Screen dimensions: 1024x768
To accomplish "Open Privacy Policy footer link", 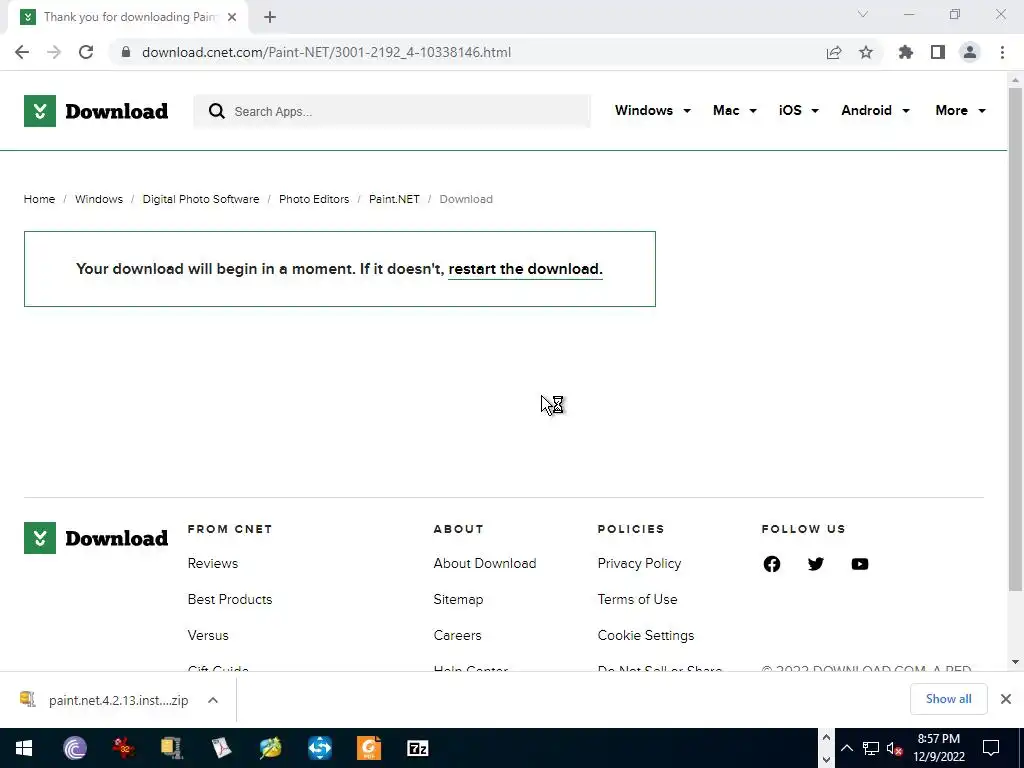I will tap(639, 564).
